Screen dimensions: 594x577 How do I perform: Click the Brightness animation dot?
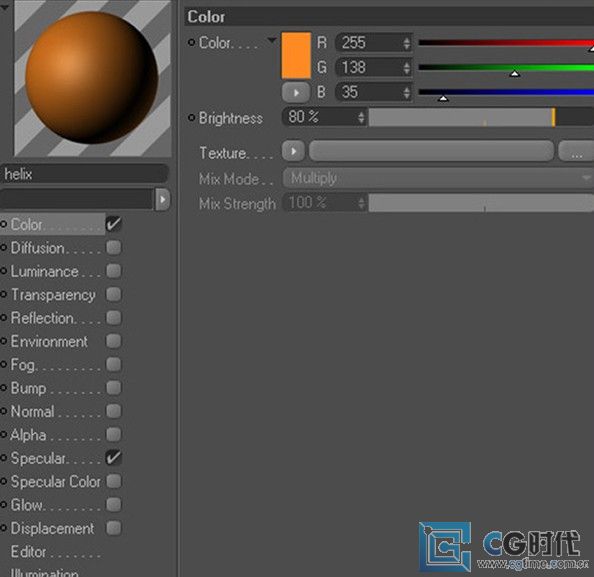point(192,118)
